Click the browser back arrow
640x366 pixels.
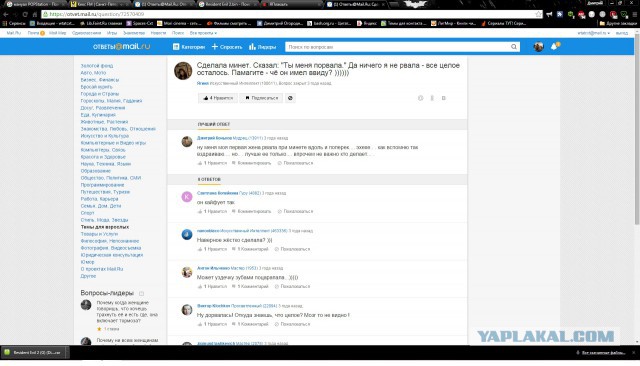point(6,14)
